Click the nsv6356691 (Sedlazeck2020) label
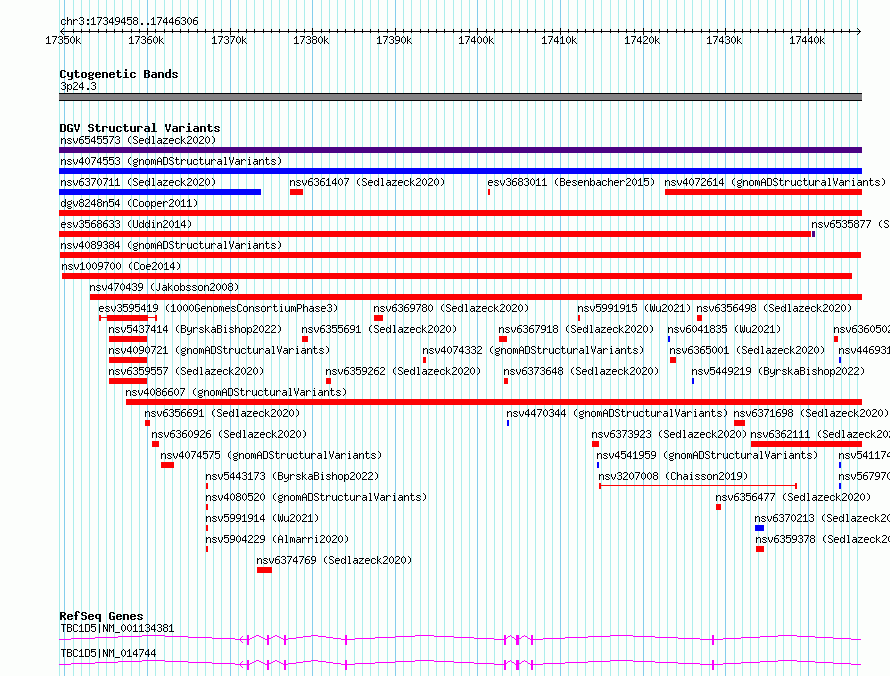Screen dimensions: 890x676 [x=222, y=413]
